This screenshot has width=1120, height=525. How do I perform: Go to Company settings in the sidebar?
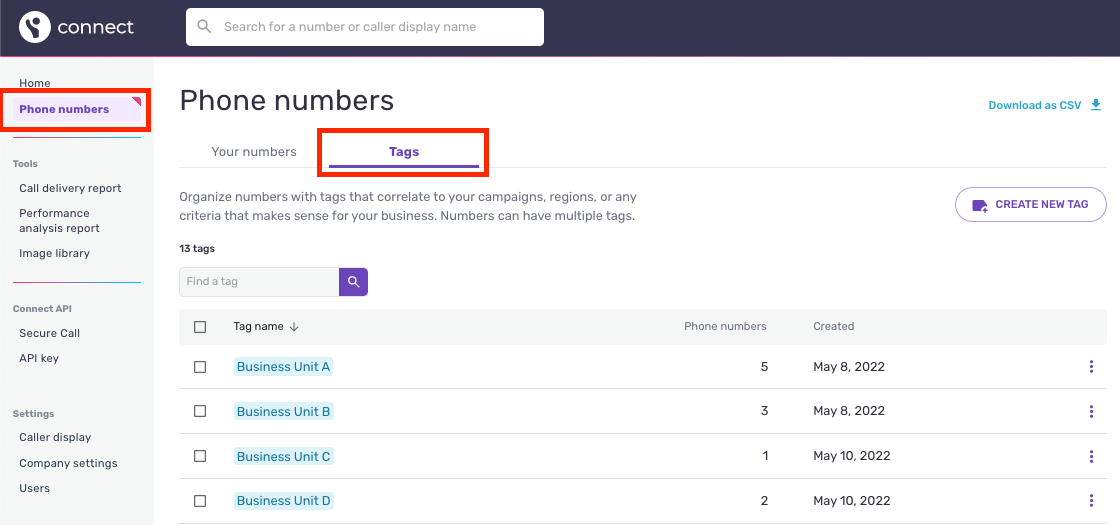[x=68, y=463]
